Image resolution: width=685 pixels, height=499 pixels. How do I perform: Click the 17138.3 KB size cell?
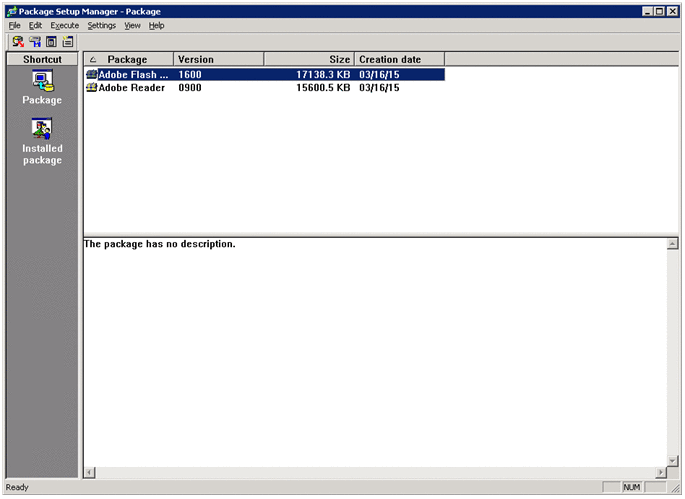click(x=323, y=75)
